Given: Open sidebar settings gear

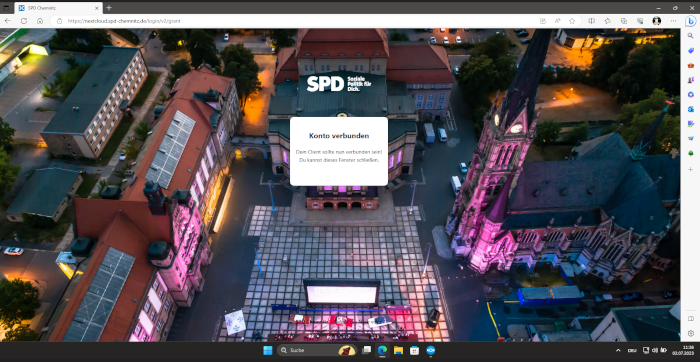Looking at the screenshot, I should click(x=691, y=333).
